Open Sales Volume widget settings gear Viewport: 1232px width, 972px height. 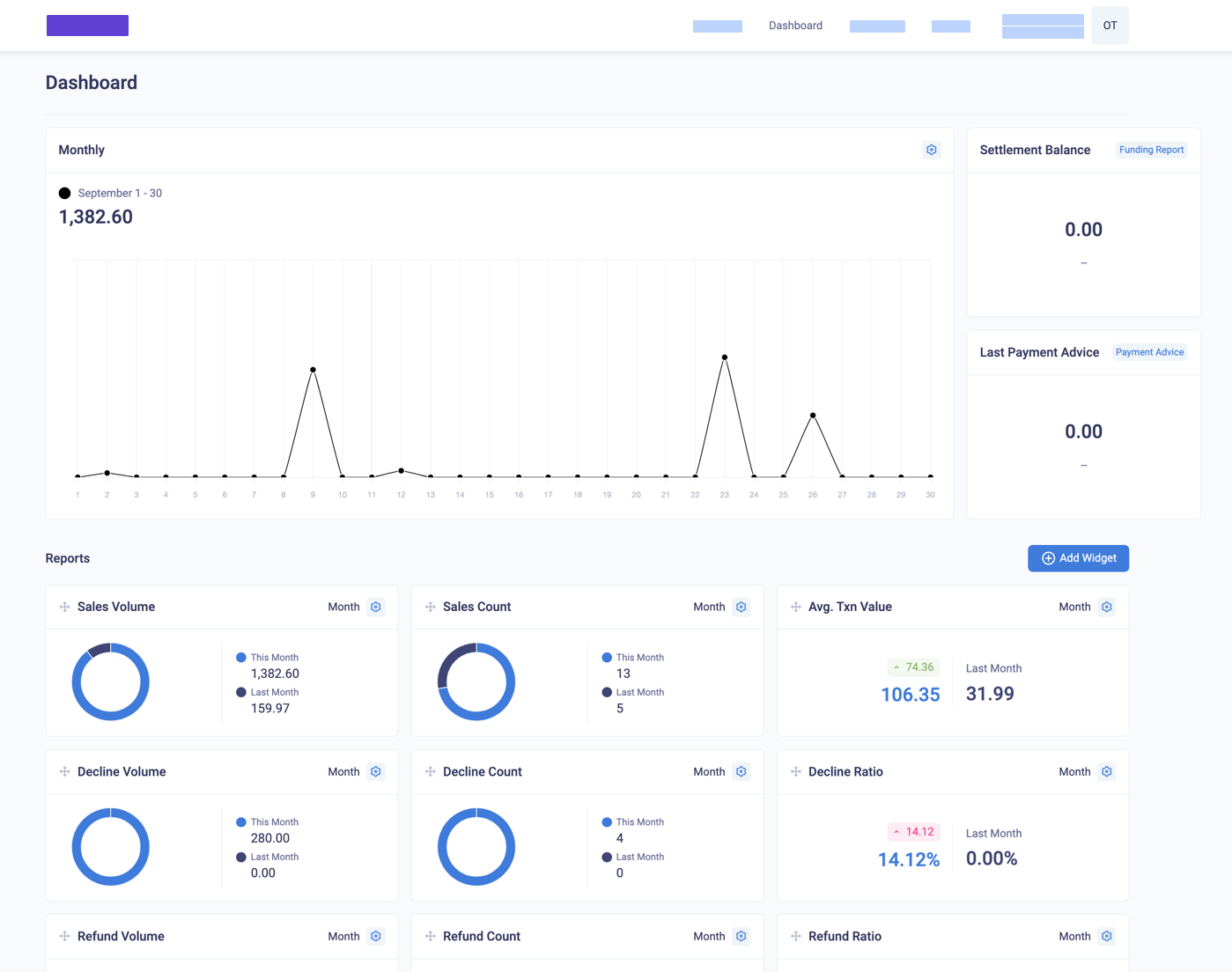(376, 607)
